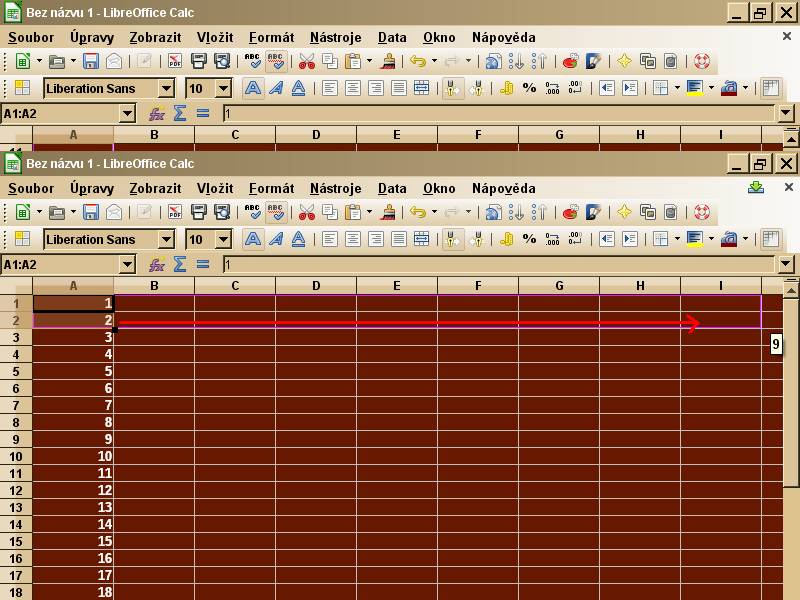Open the Paste dropdown arrow in lower window

(x=369, y=212)
